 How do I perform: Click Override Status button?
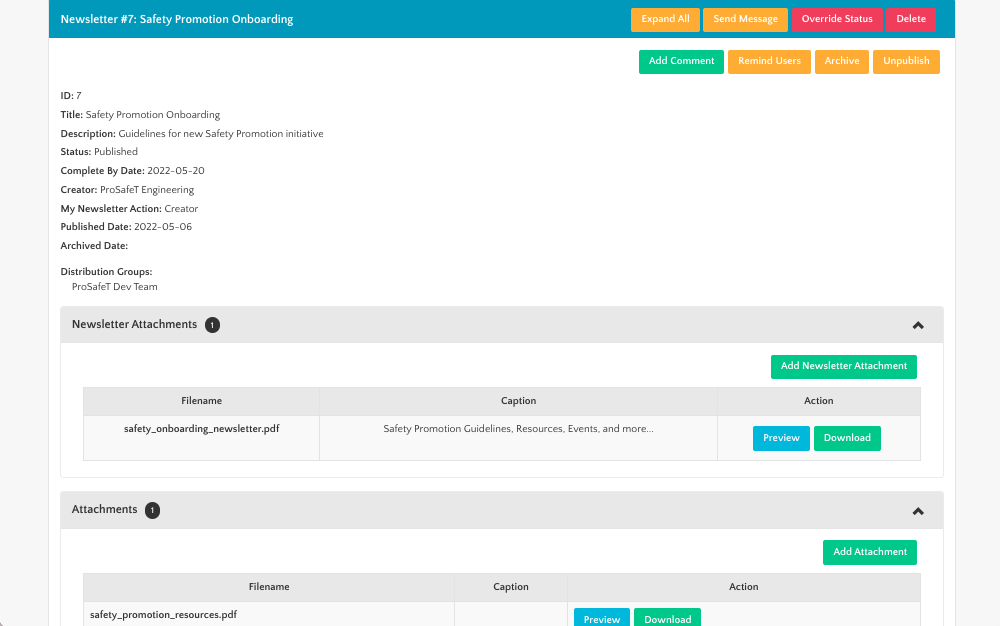tap(837, 19)
